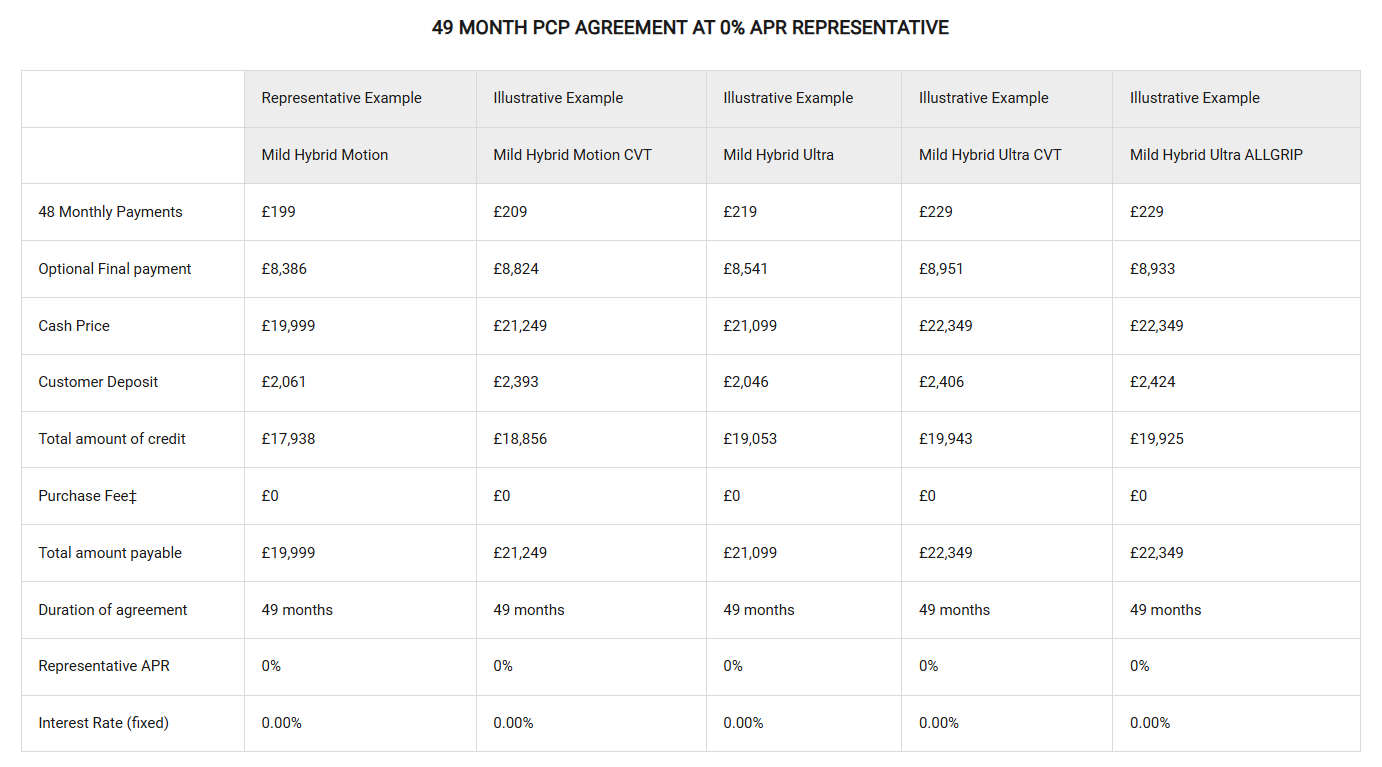Select the Representative Example column header
Image resolution: width=1382 pixels, height=767 pixels.
pos(341,98)
